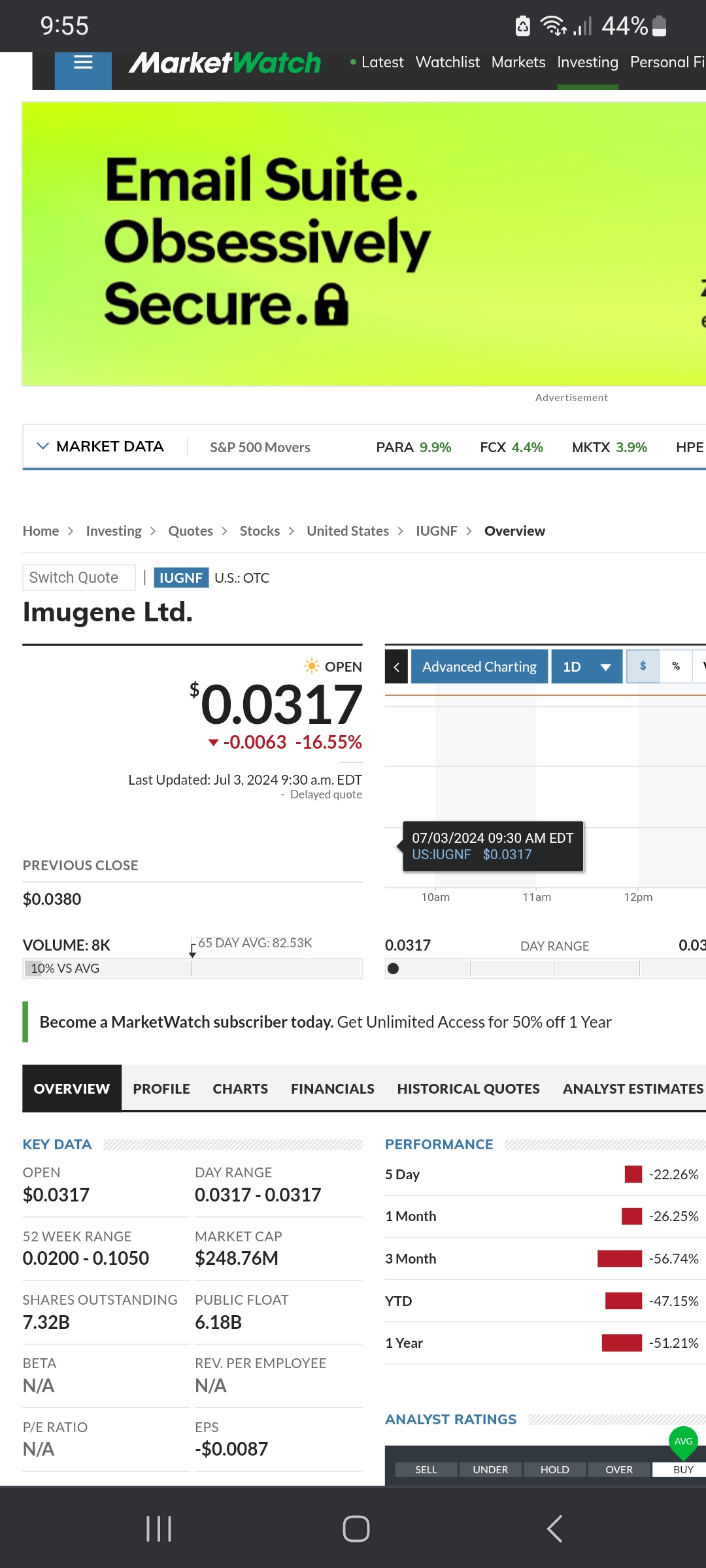706x1568 pixels.
Task: Tap the day range indicator dot
Action: (x=393, y=968)
